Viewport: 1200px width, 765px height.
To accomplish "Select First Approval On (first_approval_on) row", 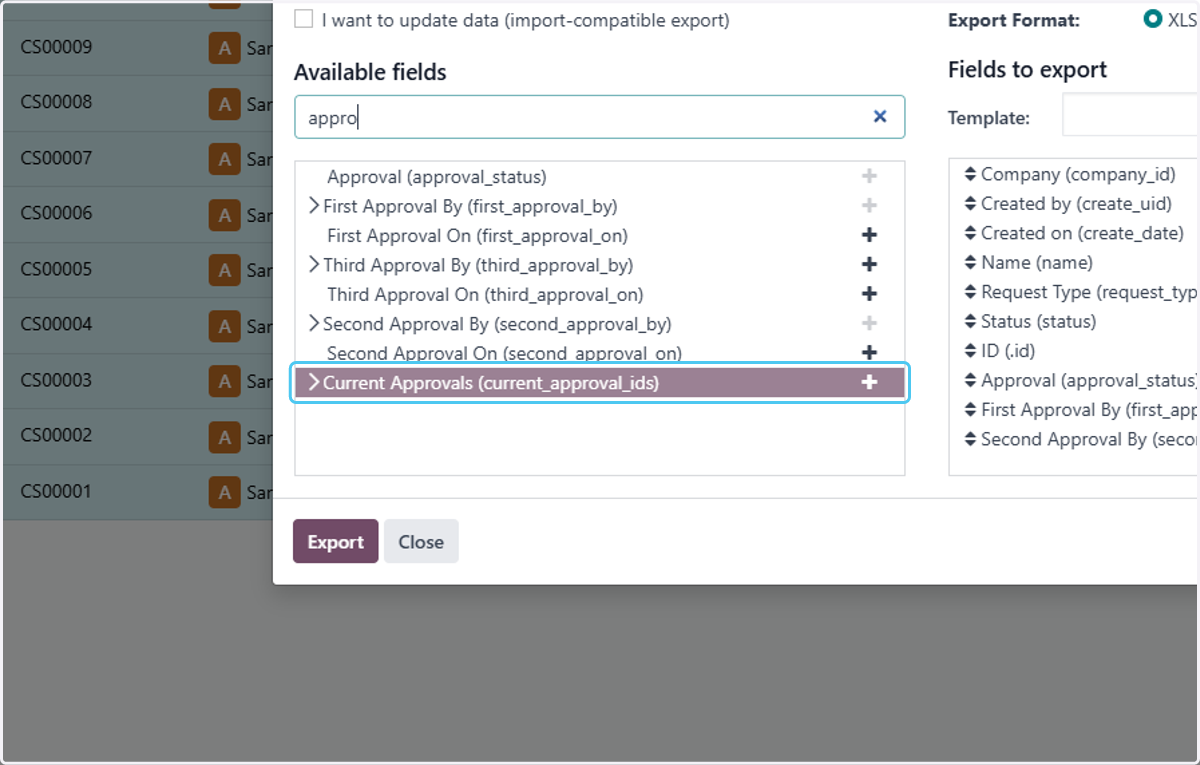I will pyautogui.click(x=600, y=236).
